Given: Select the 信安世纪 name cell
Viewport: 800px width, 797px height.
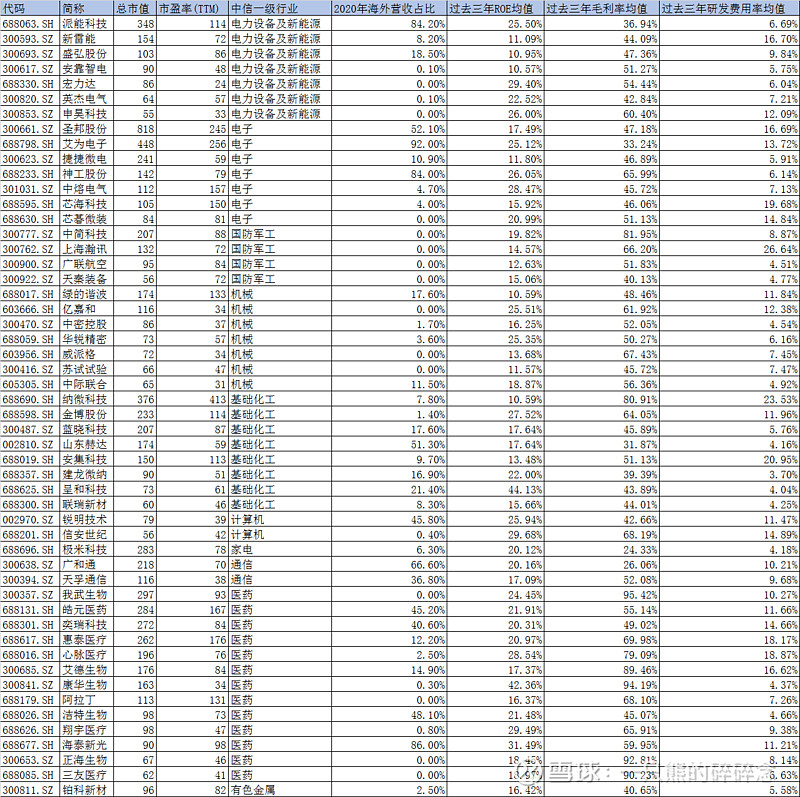Looking at the screenshot, I should coord(85,535).
